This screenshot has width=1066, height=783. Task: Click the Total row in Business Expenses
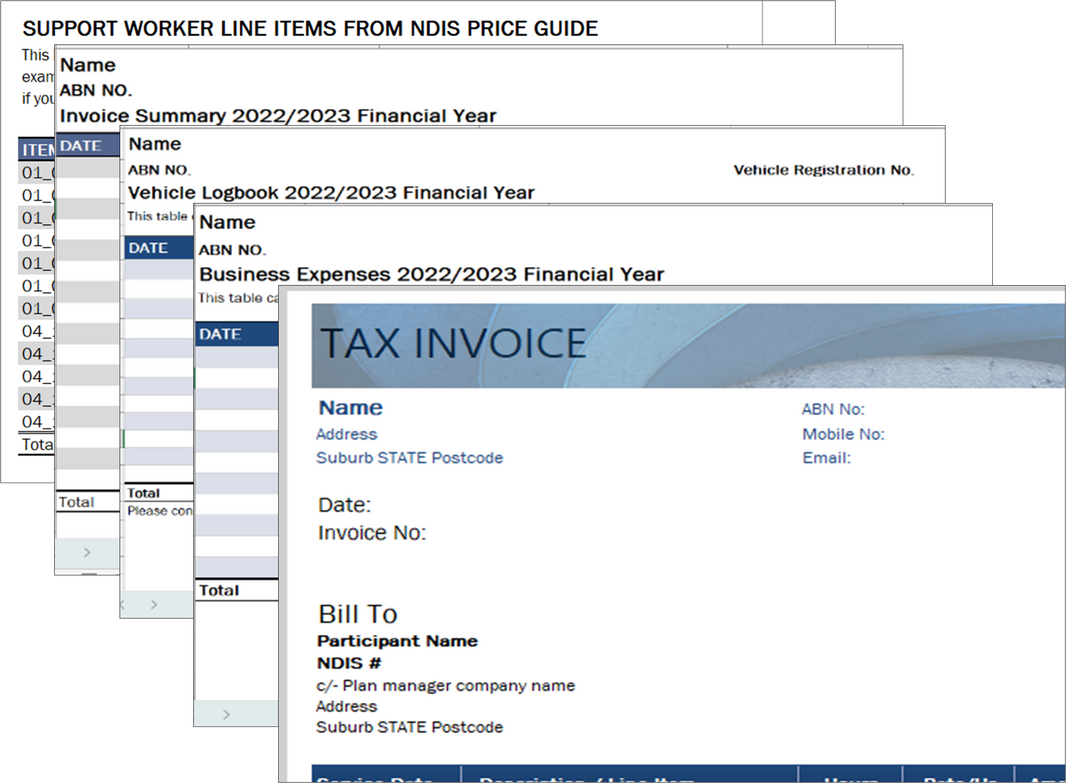(x=219, y=591)
